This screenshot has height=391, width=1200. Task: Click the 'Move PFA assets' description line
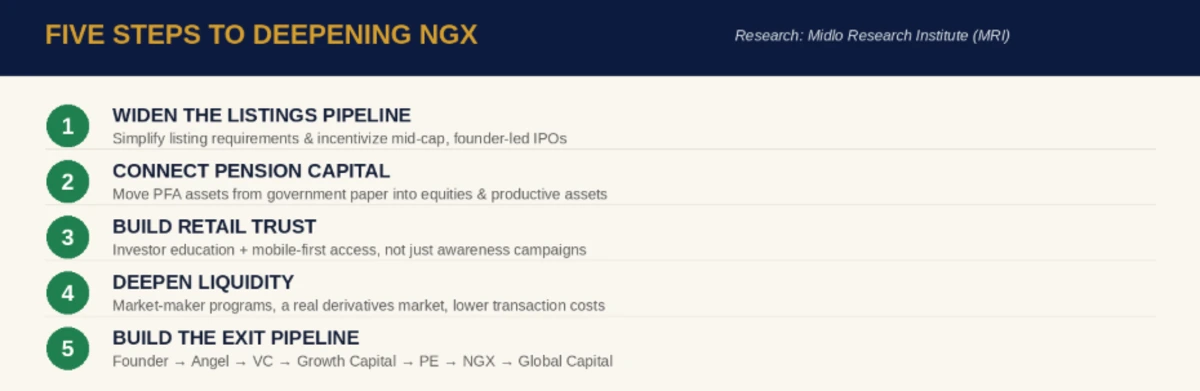coord(359,194)
